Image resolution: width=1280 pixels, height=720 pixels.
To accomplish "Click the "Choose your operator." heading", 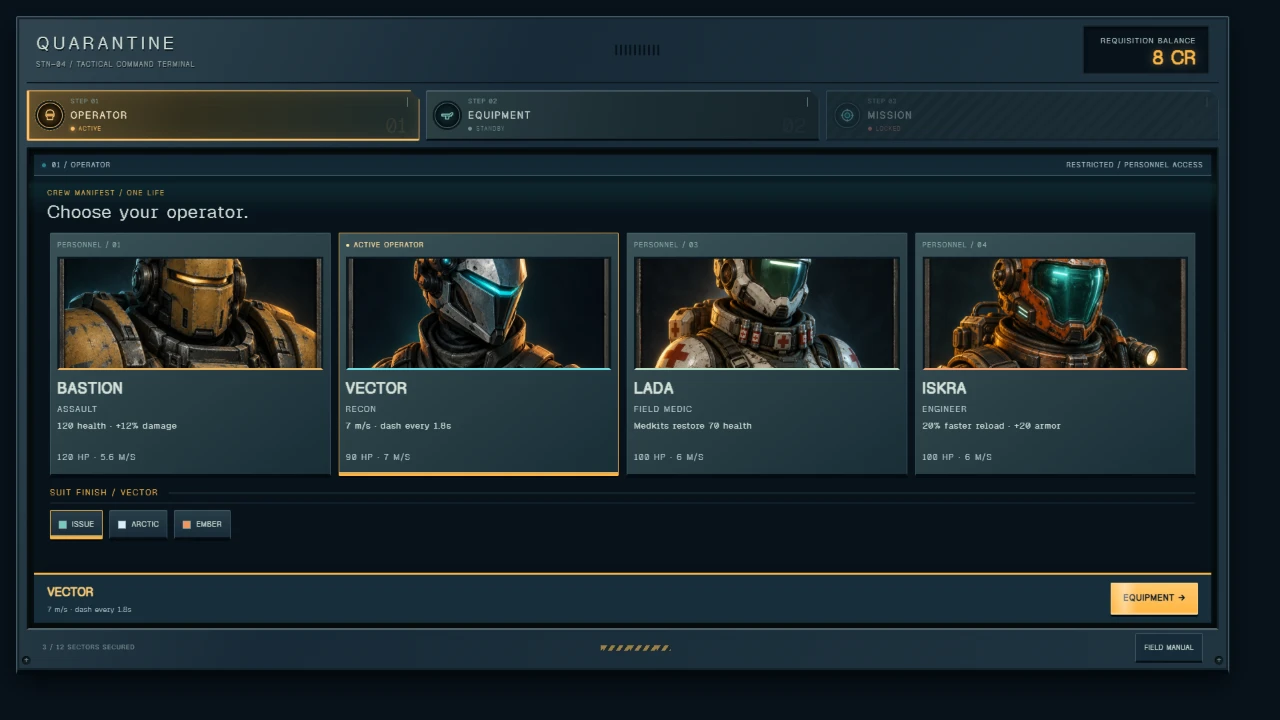I will point(147,212).
